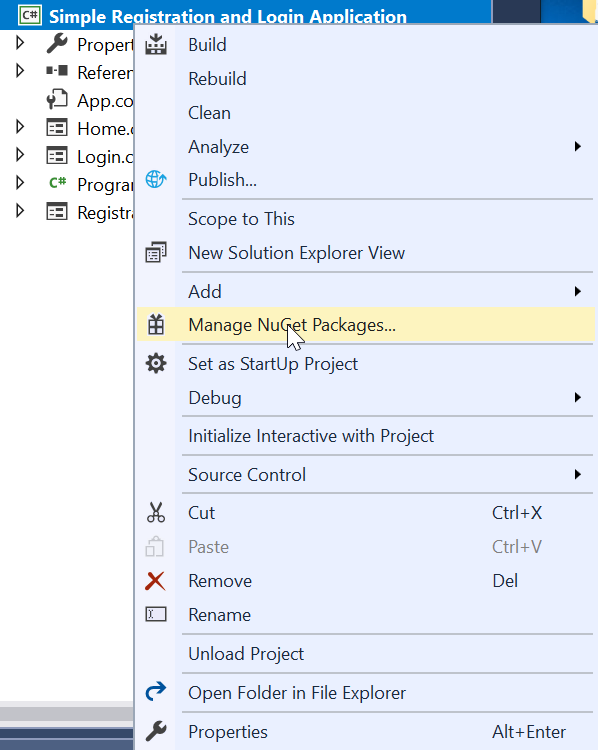Select Initialize Interactive with Project

[311, 436]
